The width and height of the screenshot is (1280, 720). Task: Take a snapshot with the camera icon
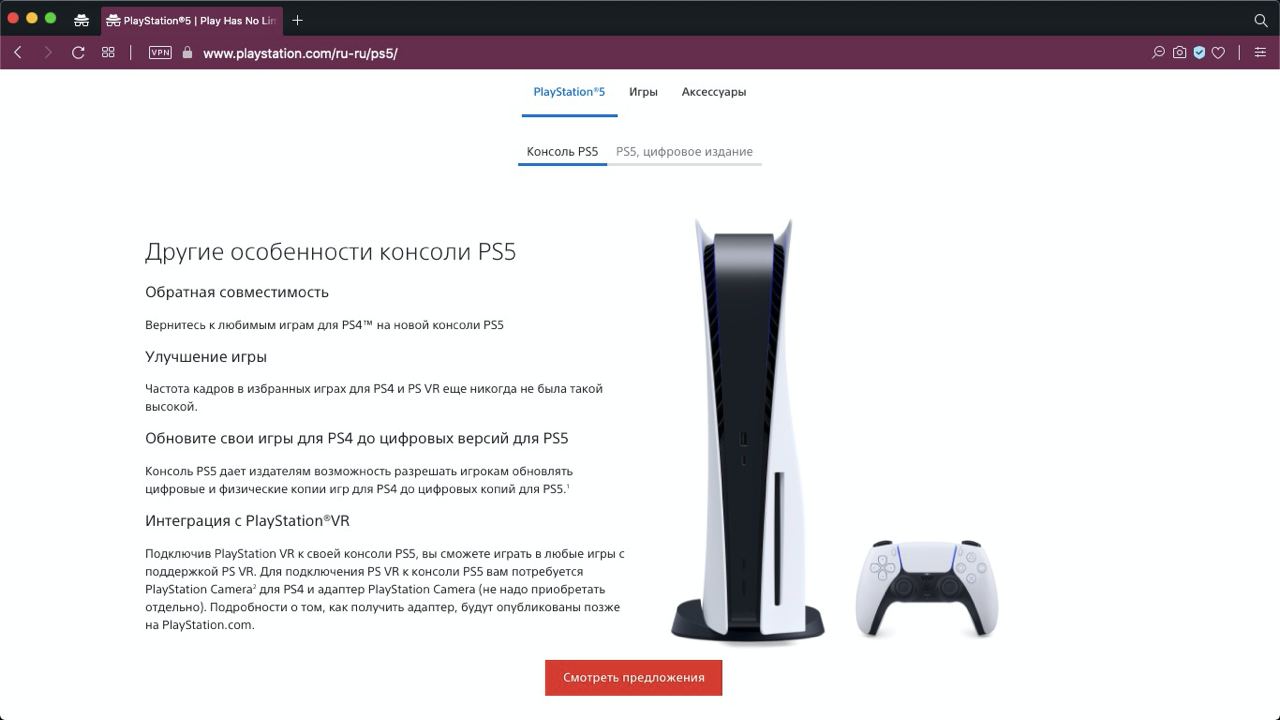tap(1179, 52)
